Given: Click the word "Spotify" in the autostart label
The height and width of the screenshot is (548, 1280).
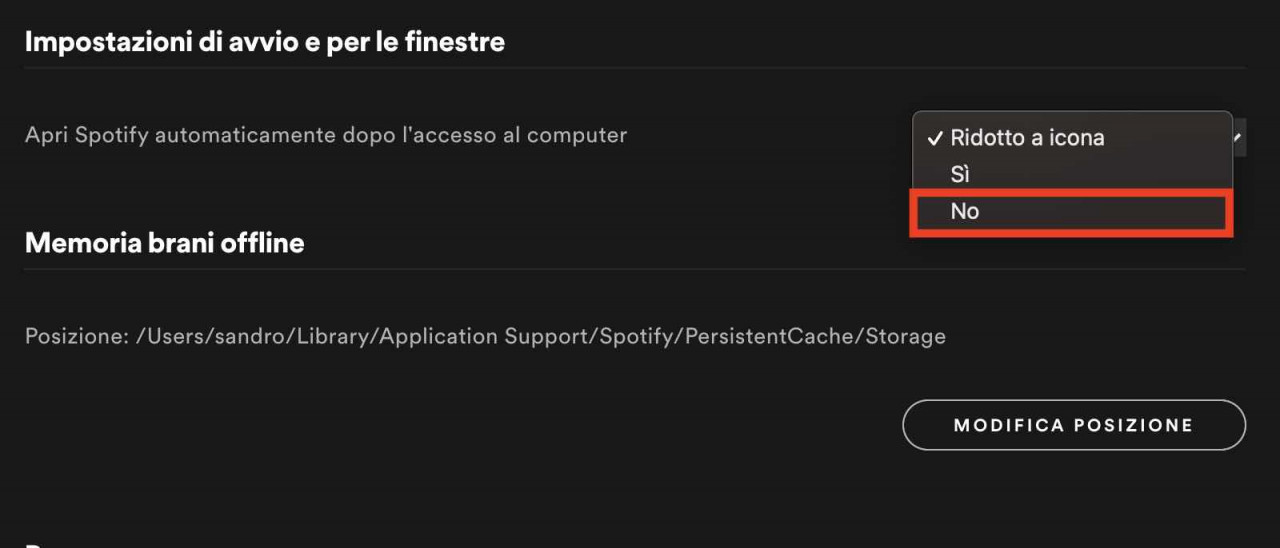Looking at the screenshot, I should [x=112, y=135].
